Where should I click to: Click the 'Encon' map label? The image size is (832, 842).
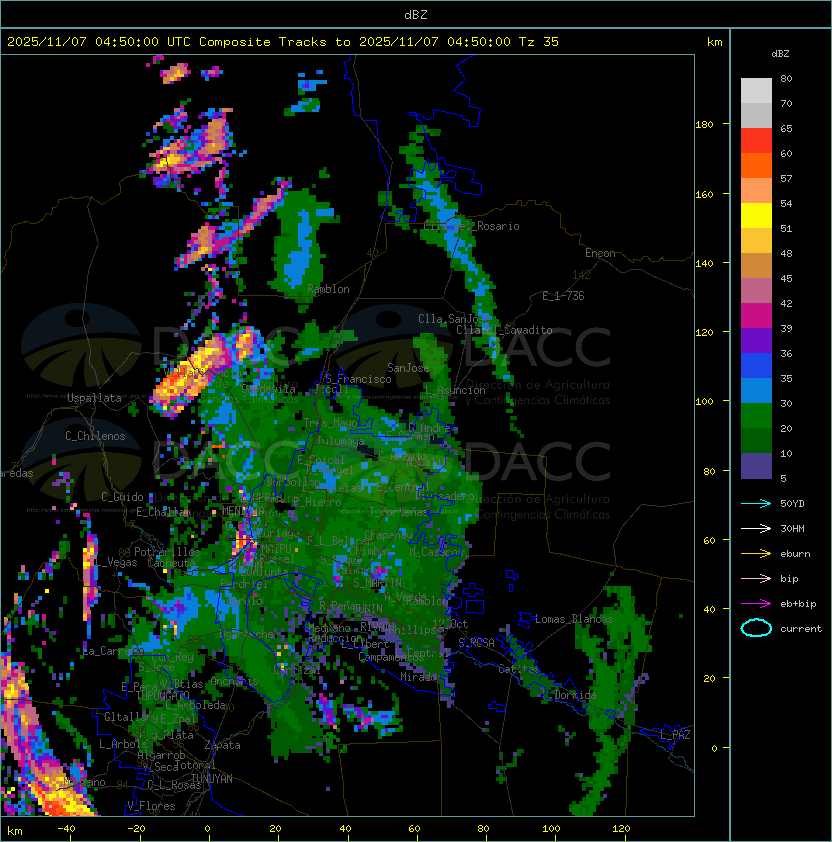click(x=600, y=253)
